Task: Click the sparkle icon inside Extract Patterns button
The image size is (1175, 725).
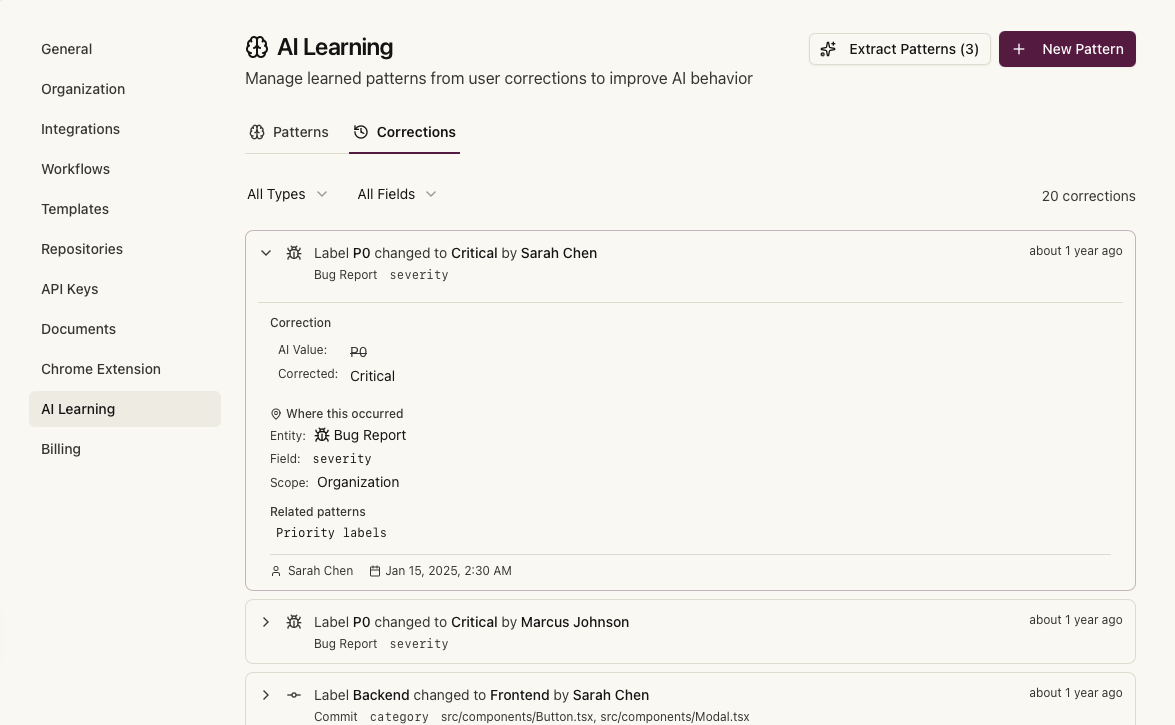Action: tap(828, 48)
